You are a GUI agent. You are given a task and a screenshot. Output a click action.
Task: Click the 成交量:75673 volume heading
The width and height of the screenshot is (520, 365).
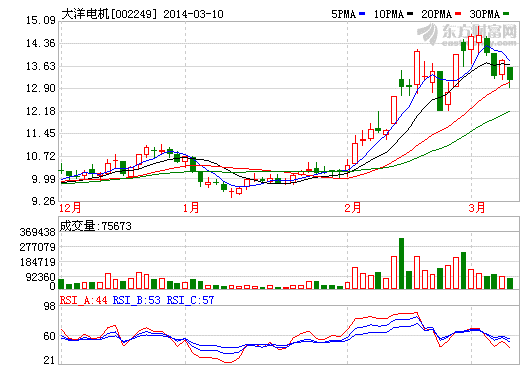click(96, 226)
